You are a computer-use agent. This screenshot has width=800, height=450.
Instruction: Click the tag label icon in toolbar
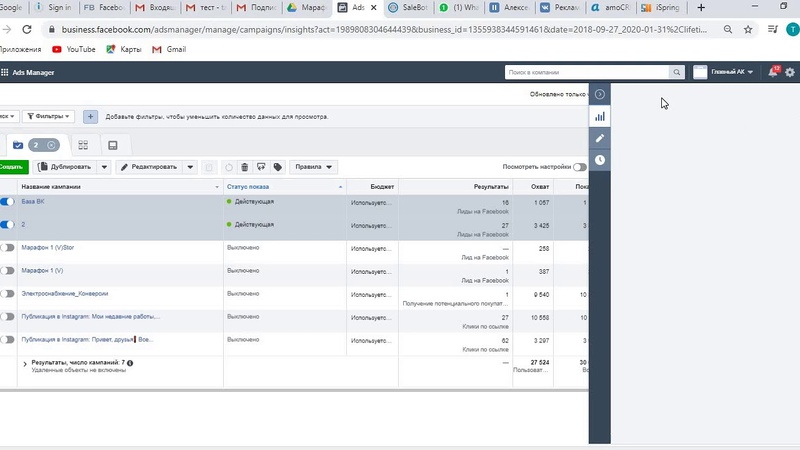click(x=278, y=167)
